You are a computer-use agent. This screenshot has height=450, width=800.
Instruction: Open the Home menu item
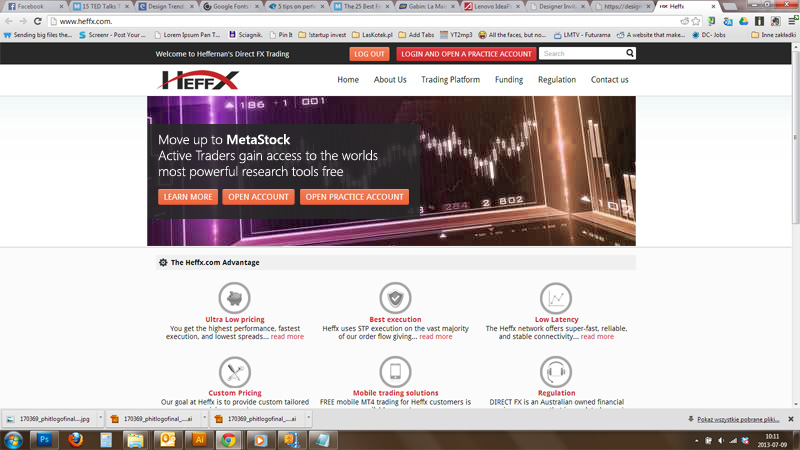pos(348,80)
